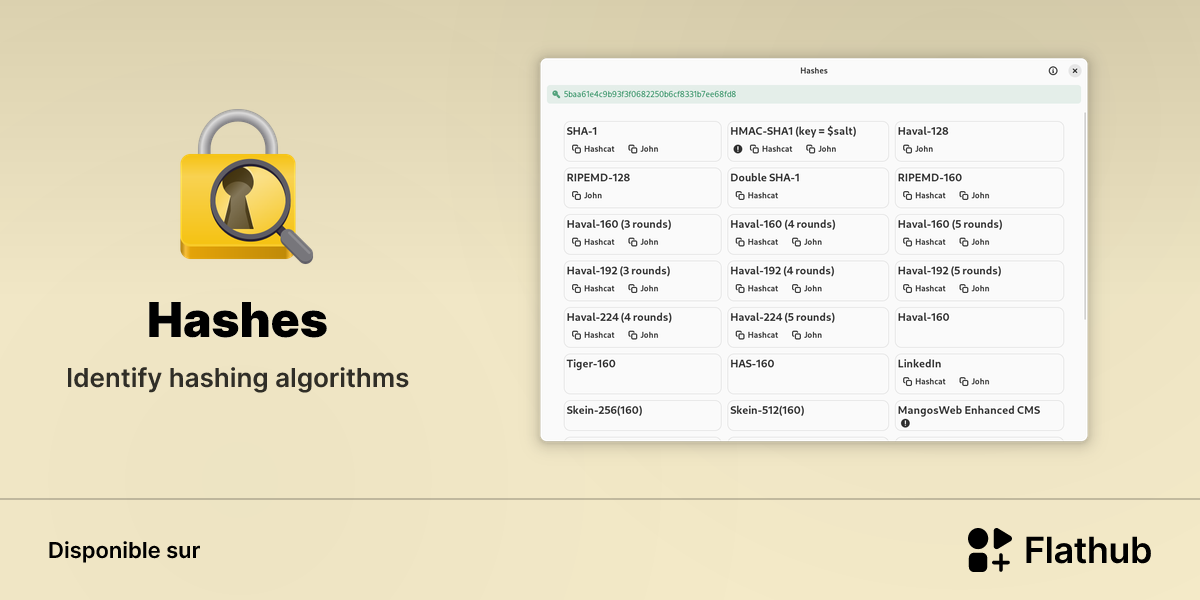Copy the John format for Haval-128

coord(918,149)
